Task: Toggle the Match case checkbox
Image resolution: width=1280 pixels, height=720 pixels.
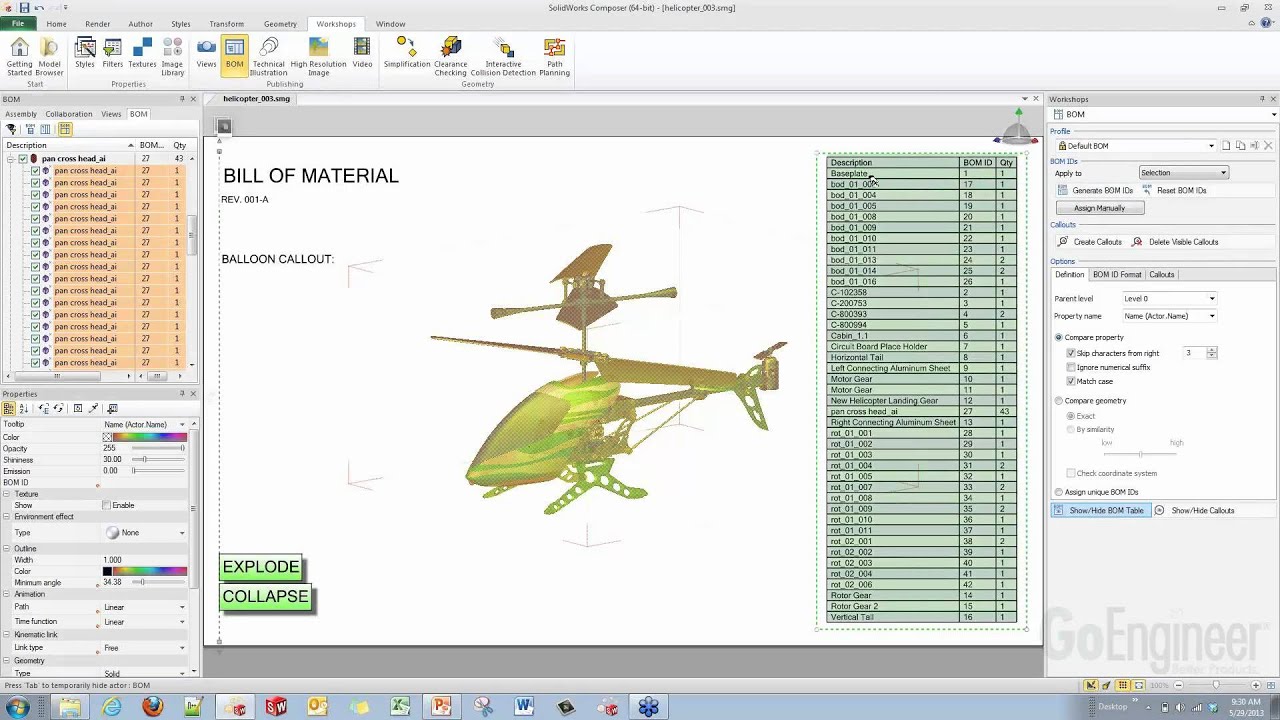Action: [1071, 381]
